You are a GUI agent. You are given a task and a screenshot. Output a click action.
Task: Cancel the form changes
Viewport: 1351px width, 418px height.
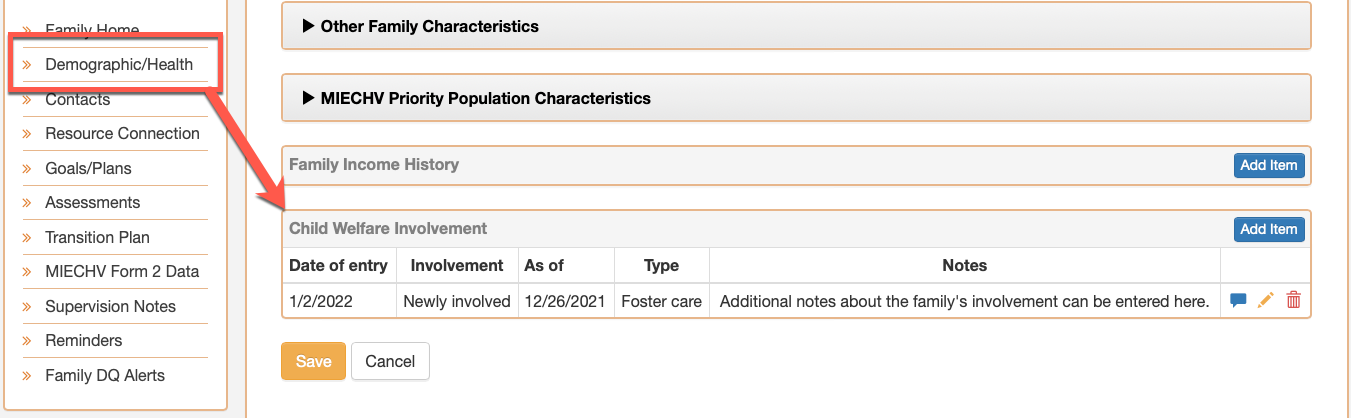(390, 361)
